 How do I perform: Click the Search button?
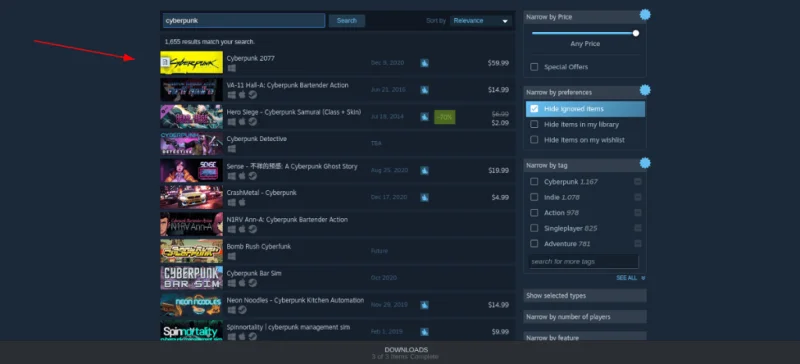pos(347,21)
